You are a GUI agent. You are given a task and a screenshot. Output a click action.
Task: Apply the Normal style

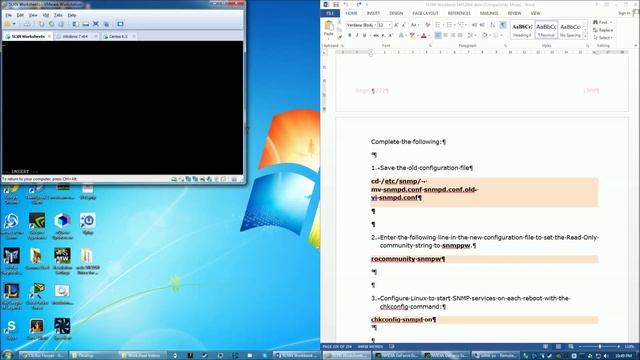546,29
